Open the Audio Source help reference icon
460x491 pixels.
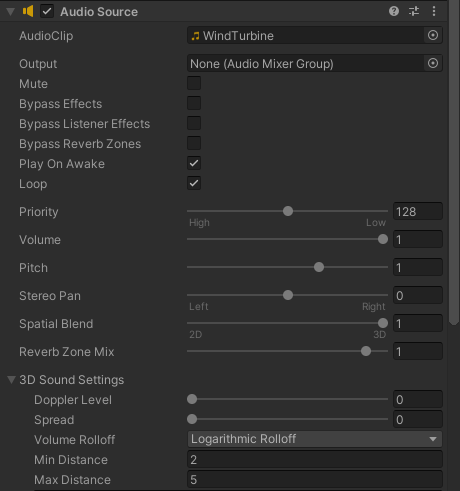click(x=394, y=11)
